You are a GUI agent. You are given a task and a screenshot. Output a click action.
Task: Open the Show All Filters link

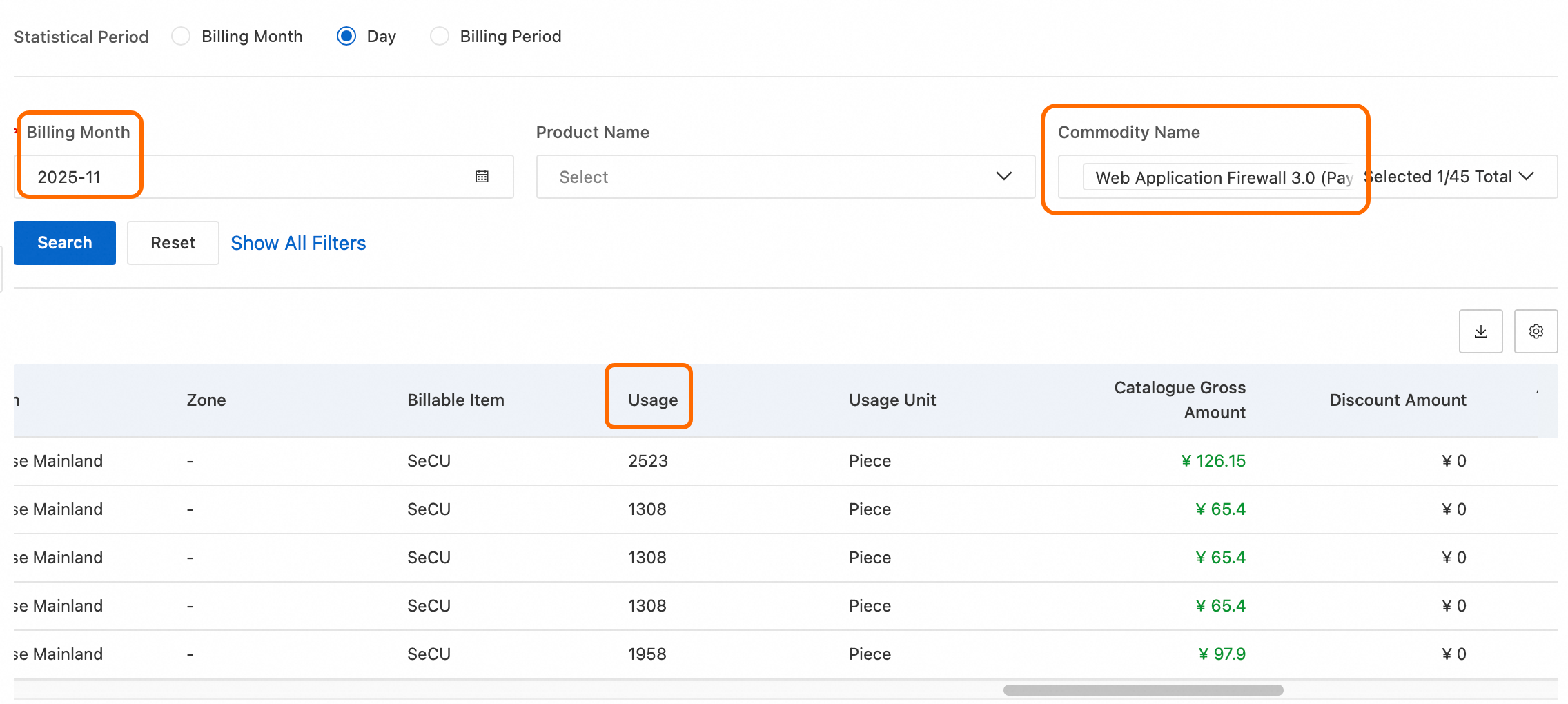tap(298, 243)
